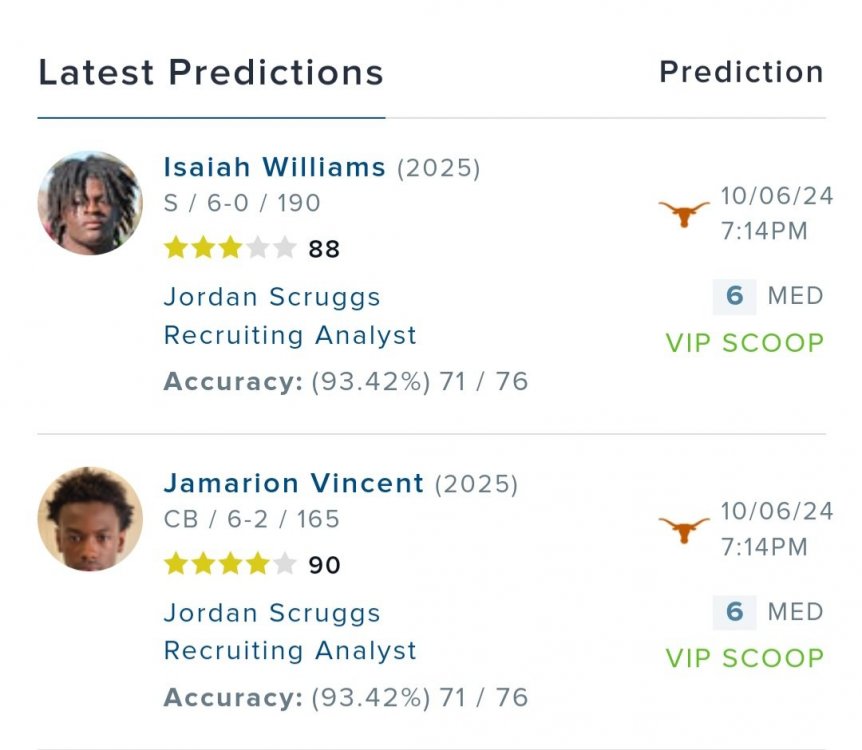Image resolution: width=862 pixels, height=750 pixels.
Task: Click the Texas Longhorns logo beside Jamarion Vincent
Action: pyautogui.click(x=684, y=529)
